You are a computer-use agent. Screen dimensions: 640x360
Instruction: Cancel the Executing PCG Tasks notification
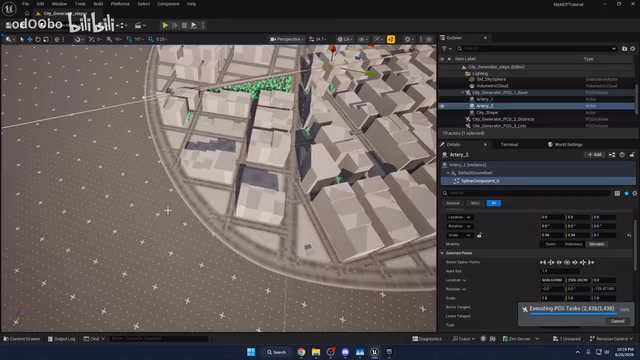[x=617, y=321]
